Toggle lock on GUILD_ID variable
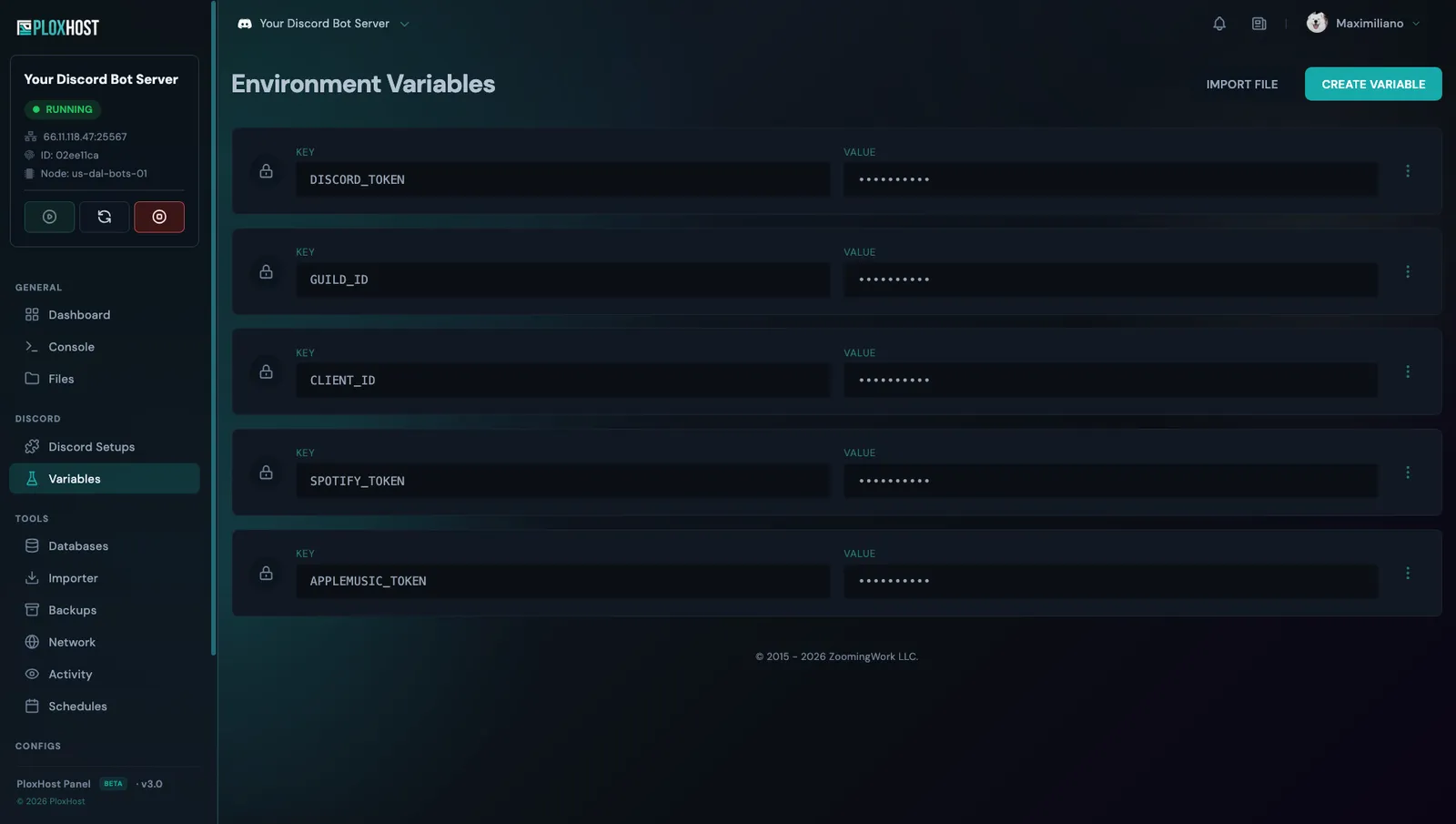1456x824 pixels. pyautogui.click(x=266, y=271)
